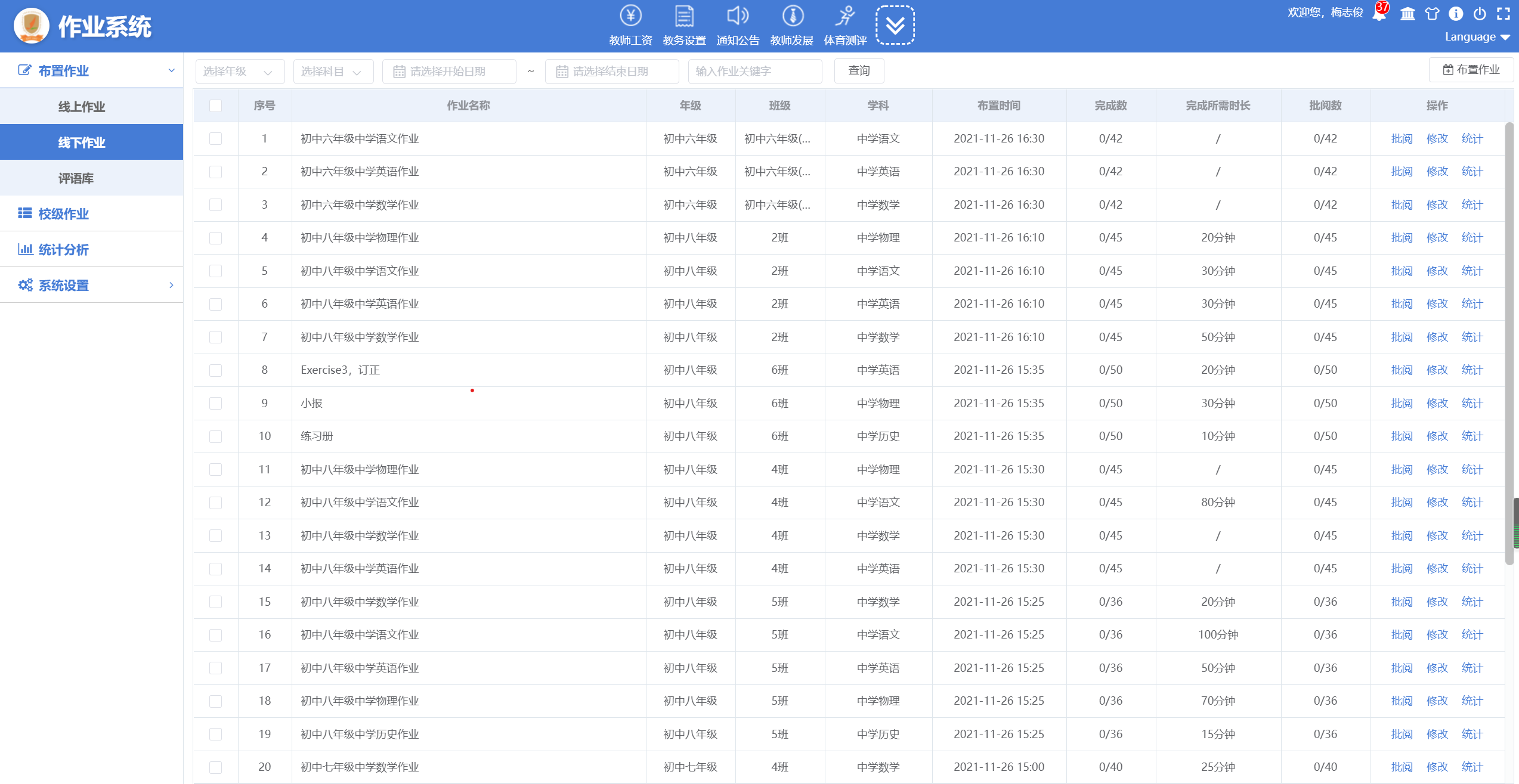Click the 输入作业关键字 keyword field
Screen dimensions: 1519x784
(754, 72)
